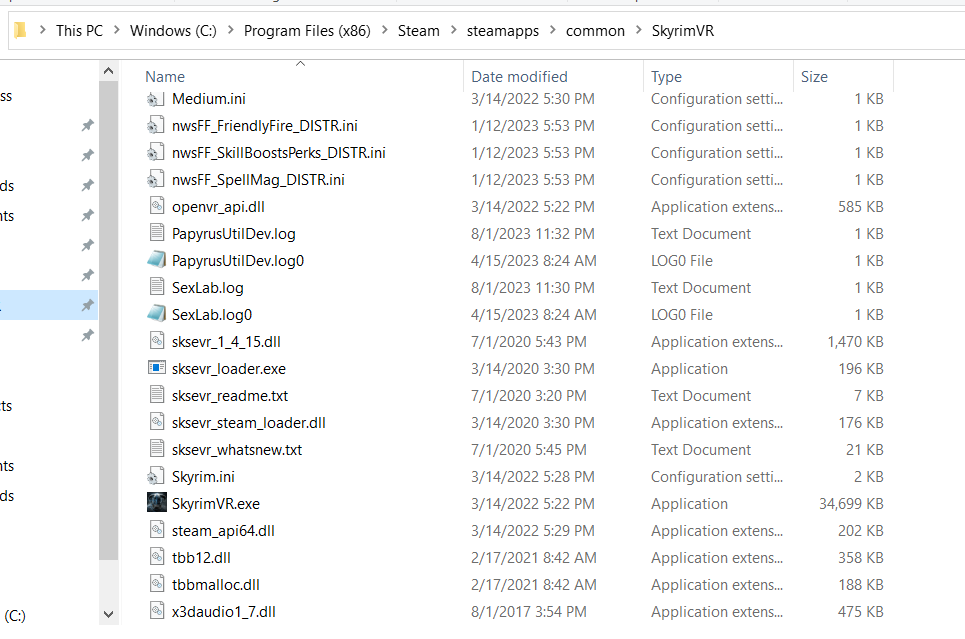Click the navigation pane scroll down arrow
965x639 pixels.
point(109,612)
